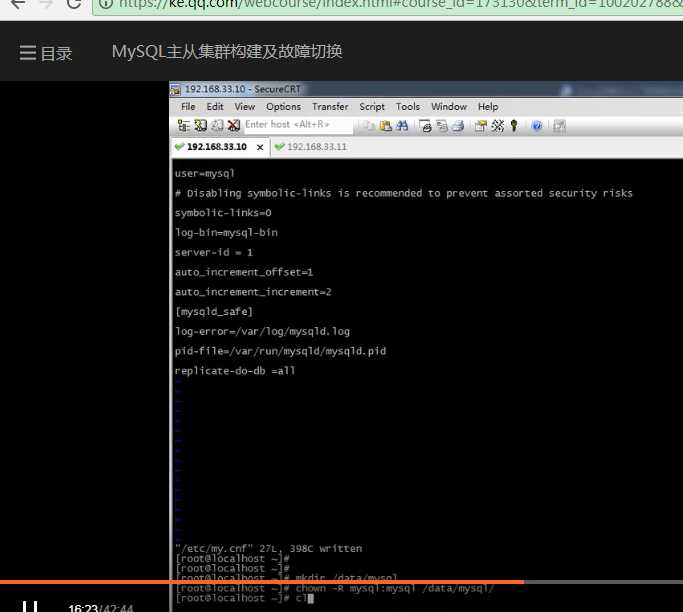This screenshot has width=683, height=612.
Task: Click the Enter host input field
Action: click(x=298, y=125)
